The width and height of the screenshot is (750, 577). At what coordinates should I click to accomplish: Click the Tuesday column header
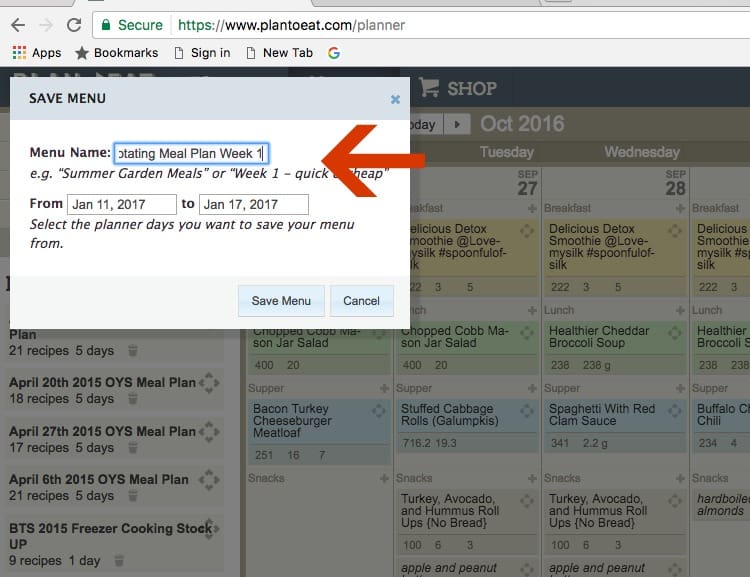507,152
